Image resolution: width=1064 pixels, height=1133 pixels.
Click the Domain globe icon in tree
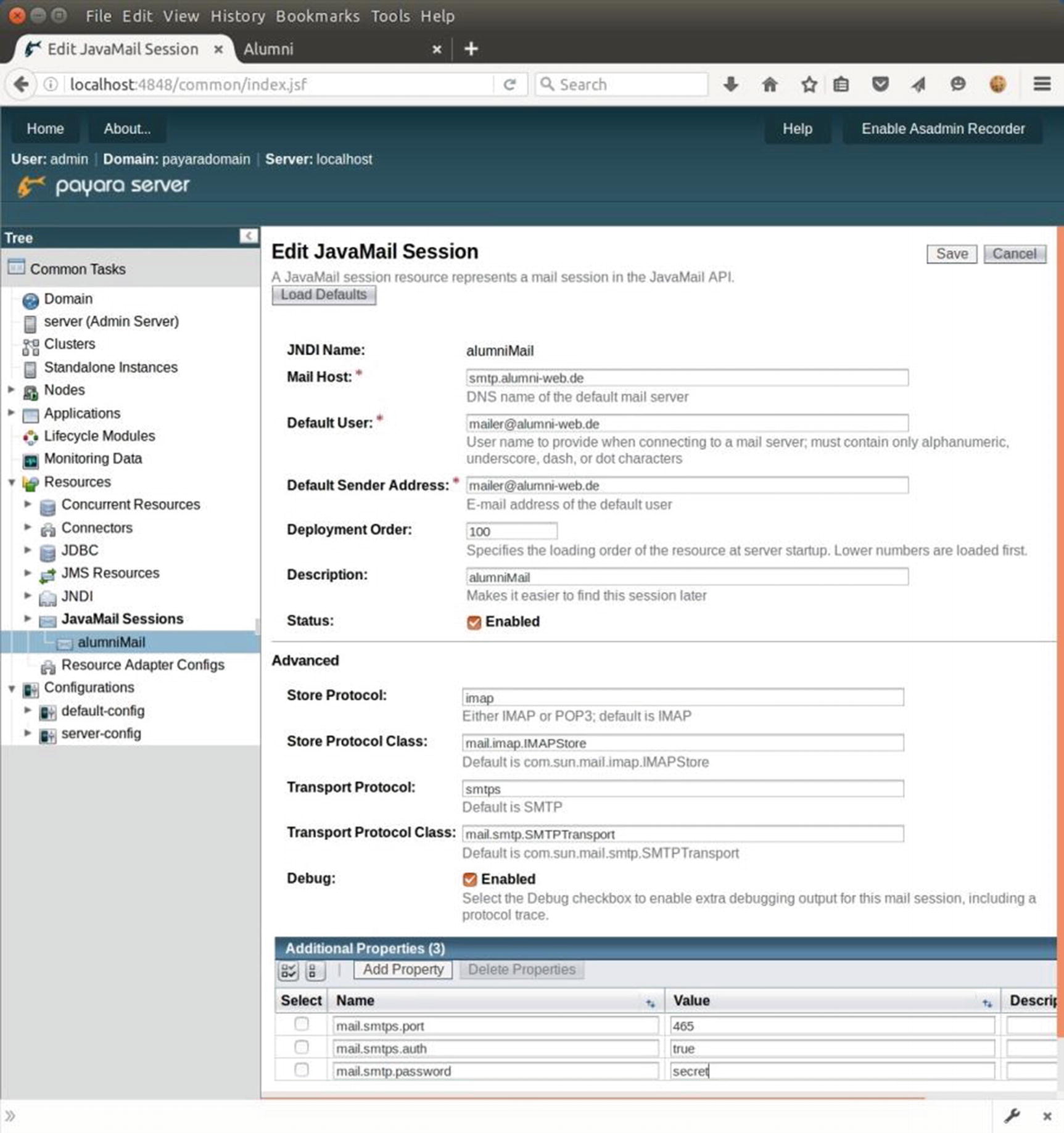coord(30,300)
